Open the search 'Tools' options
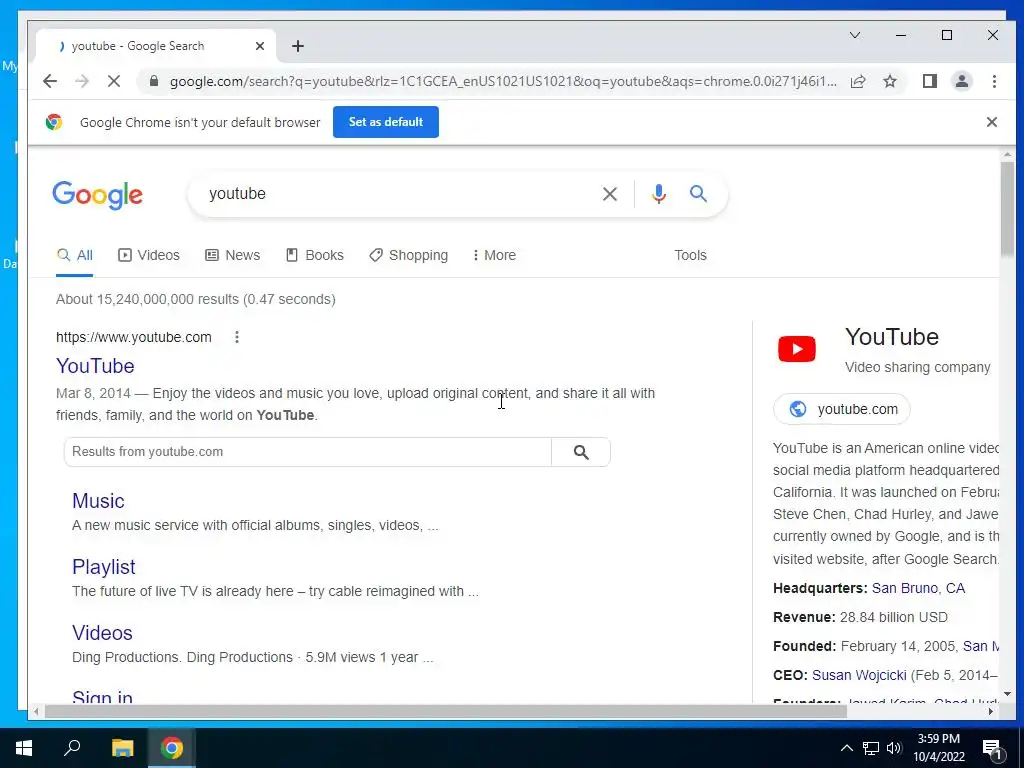Viewport: 1024px width, 768px height. (x=690, y=255)
